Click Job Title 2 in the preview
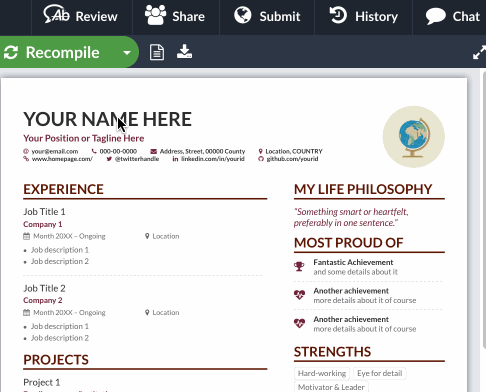Image resolution: width=486 pixels, height=392 pixels. (x=44, y=288)
